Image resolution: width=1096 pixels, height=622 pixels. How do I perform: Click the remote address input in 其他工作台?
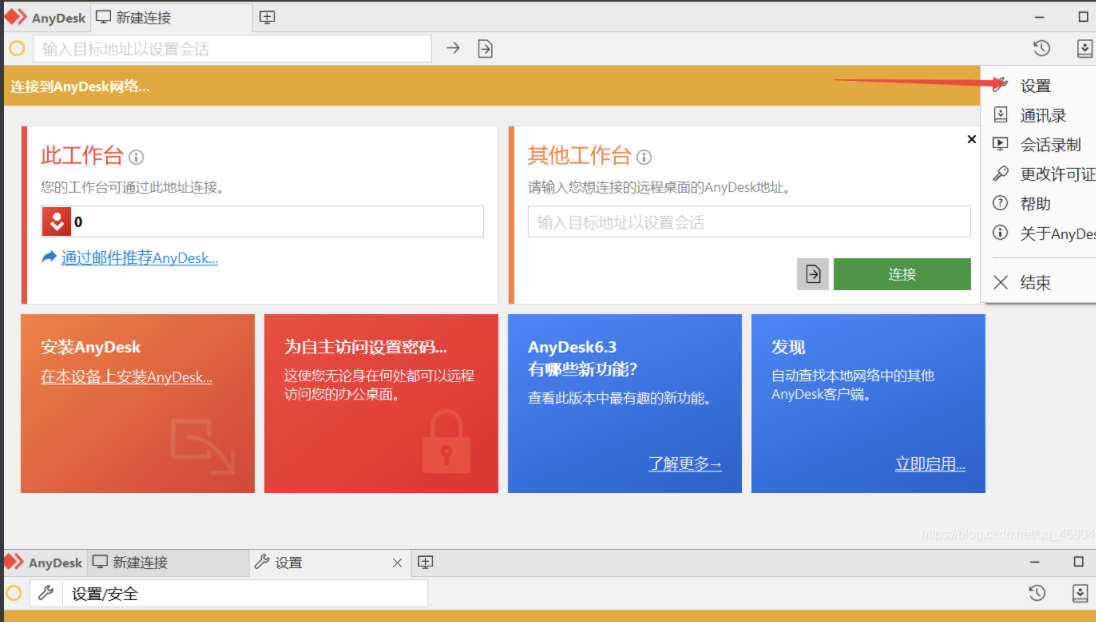[x=749, y=222]
